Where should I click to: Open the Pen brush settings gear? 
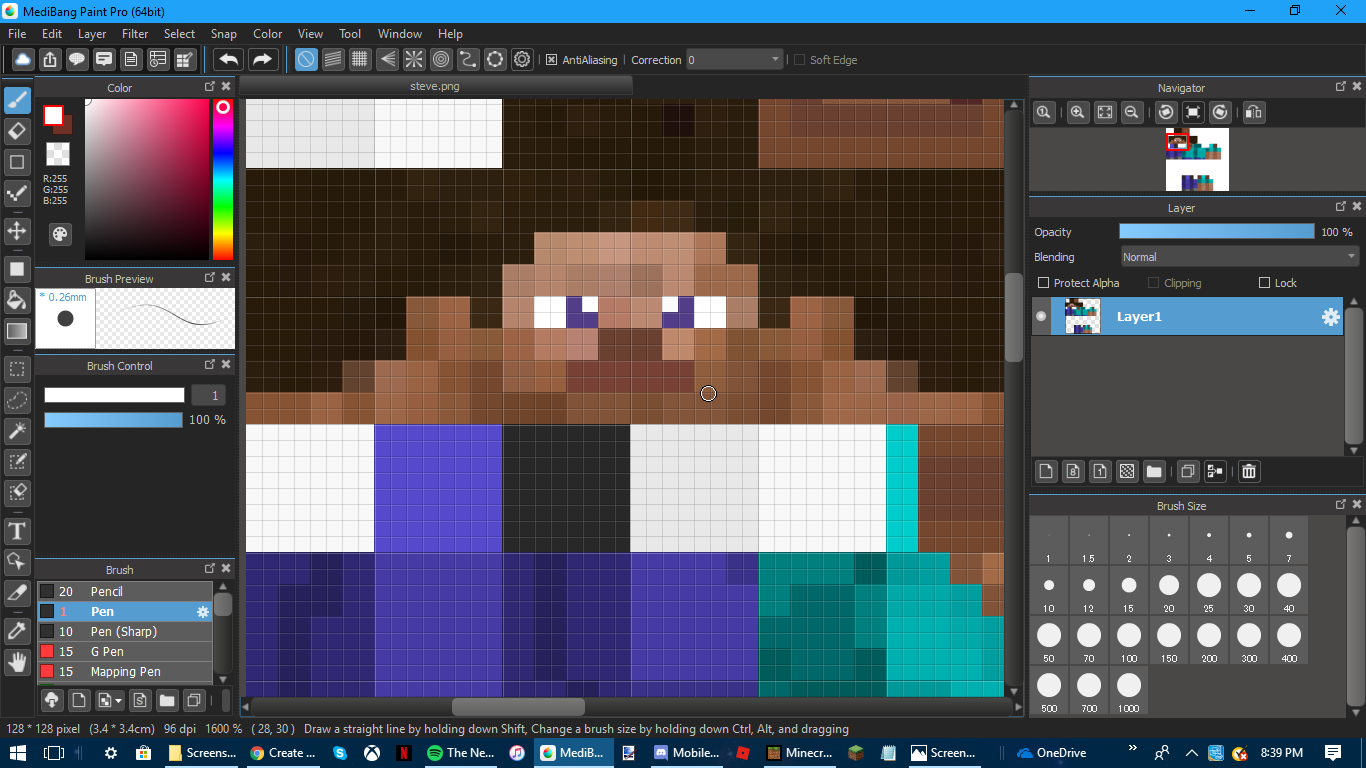(x=203, y=612)
